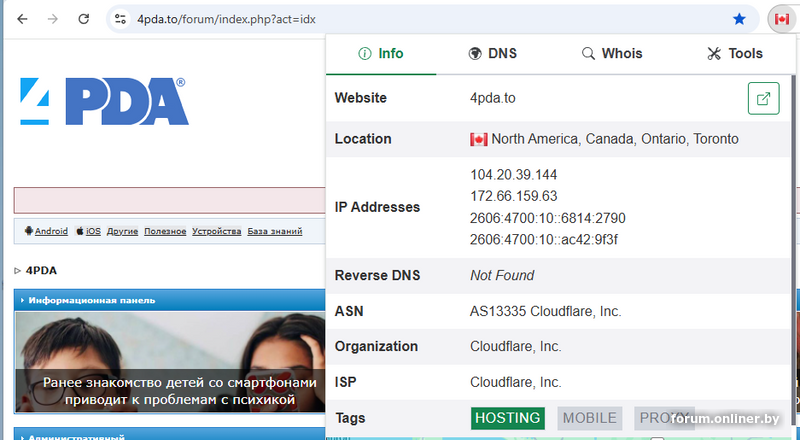Click the Android robot icon
Viewport: 800px width, 440px height.
(x=29, y=231)
